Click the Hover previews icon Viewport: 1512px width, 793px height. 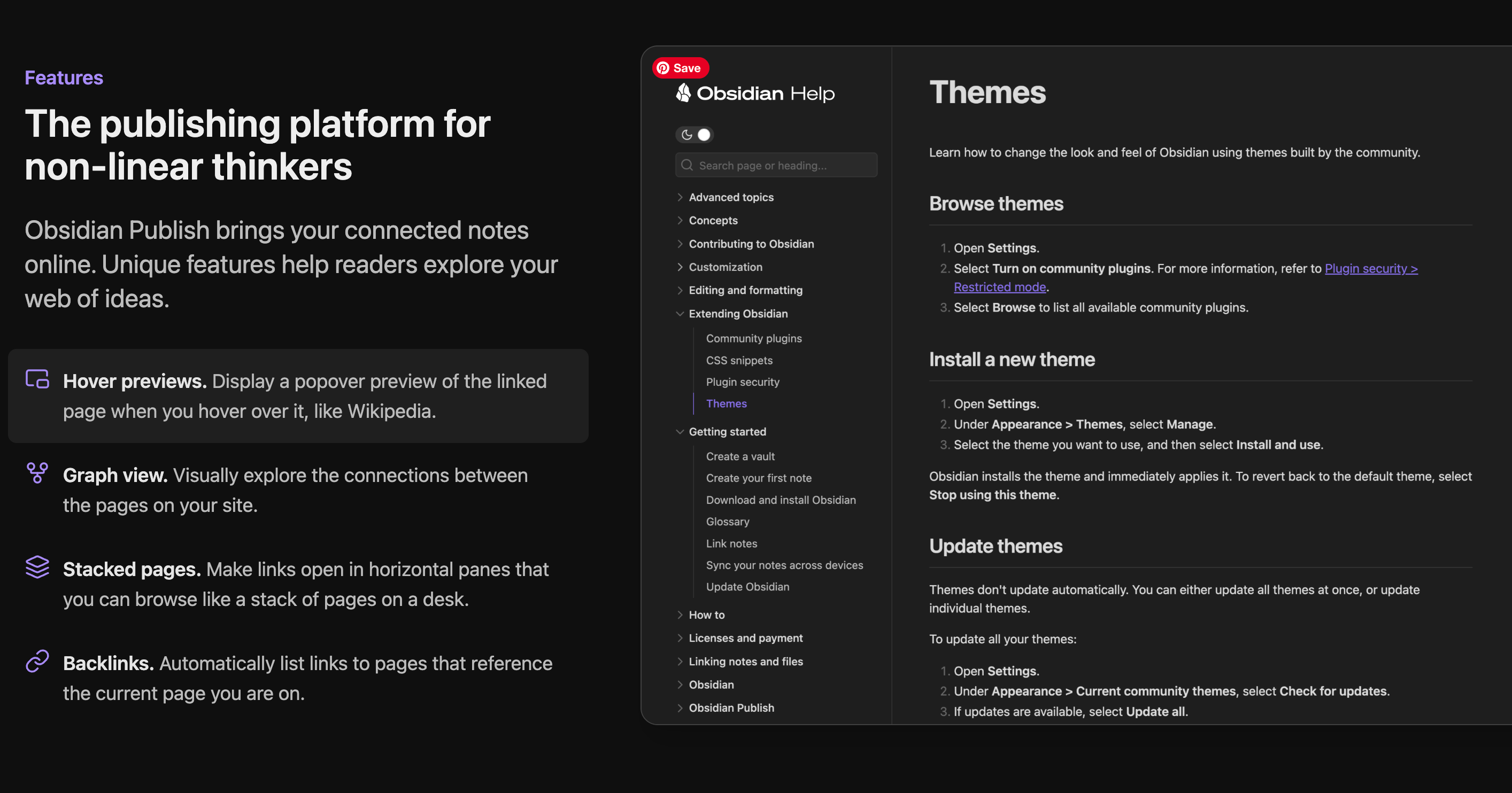pos(37,379)
